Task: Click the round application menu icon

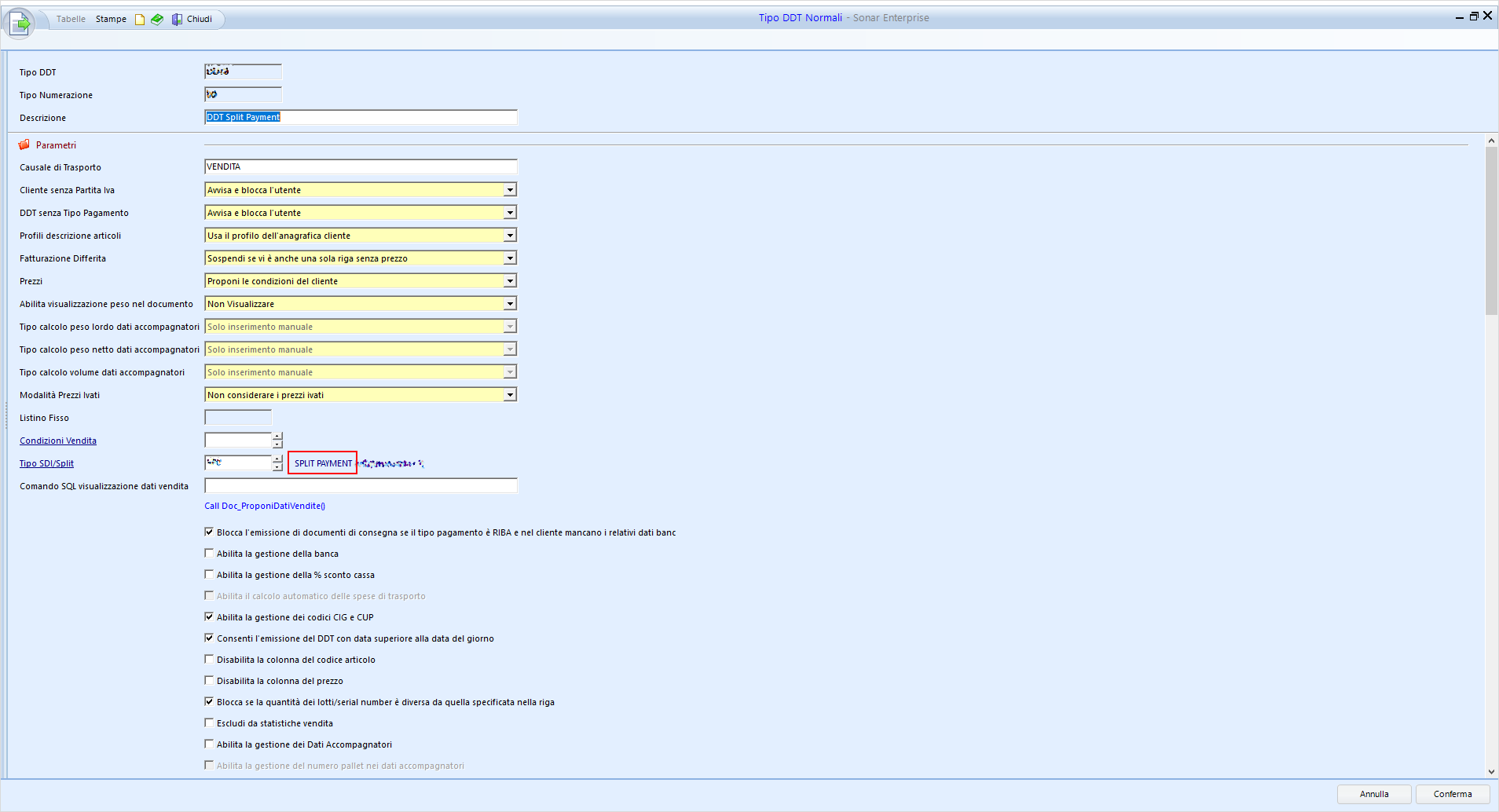Action: pyautogui.click(x=20, y=23)
